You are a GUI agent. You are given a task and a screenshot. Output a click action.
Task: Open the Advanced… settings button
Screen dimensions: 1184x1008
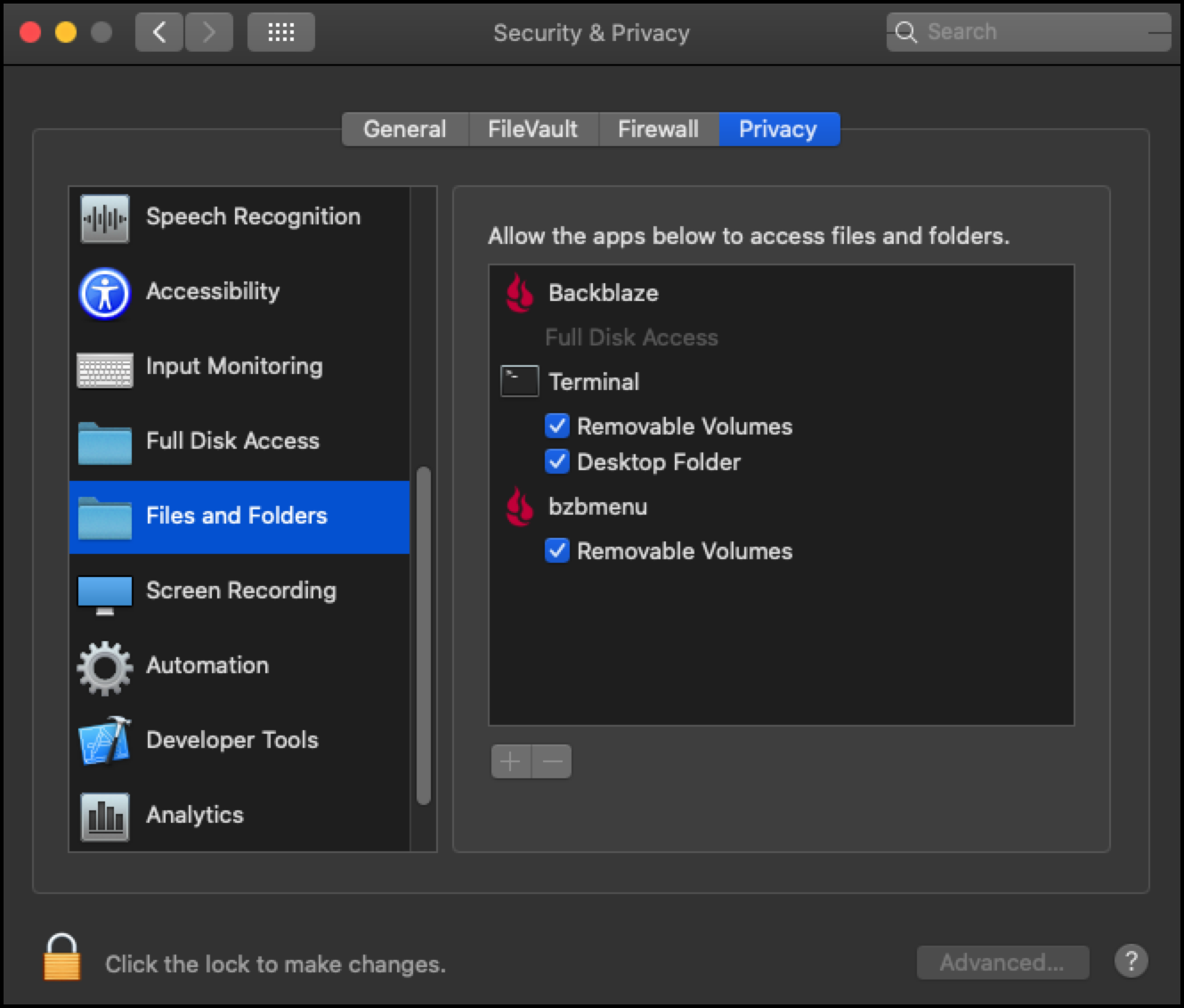pos(1002,963)
